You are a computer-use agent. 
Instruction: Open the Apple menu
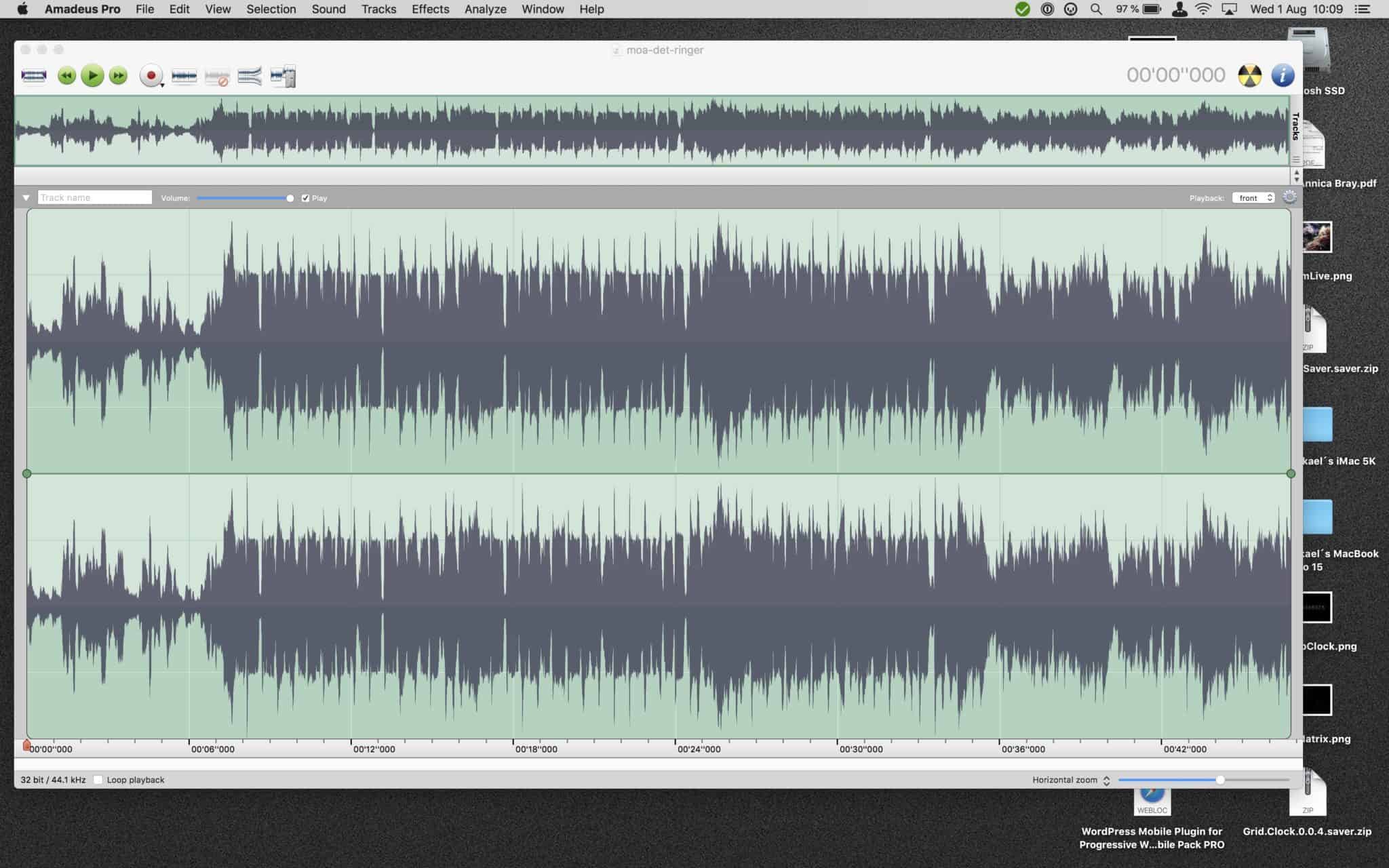coord(22,9)
